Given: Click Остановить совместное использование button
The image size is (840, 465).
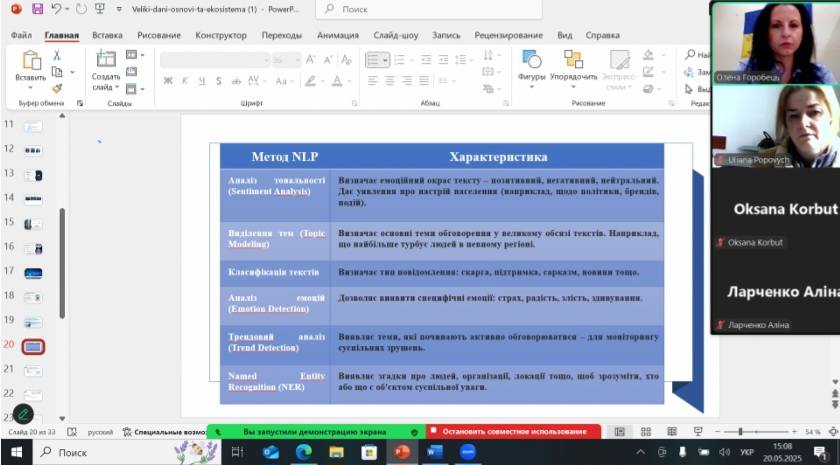Looking at the screenshot, I should tap(513, 432).
